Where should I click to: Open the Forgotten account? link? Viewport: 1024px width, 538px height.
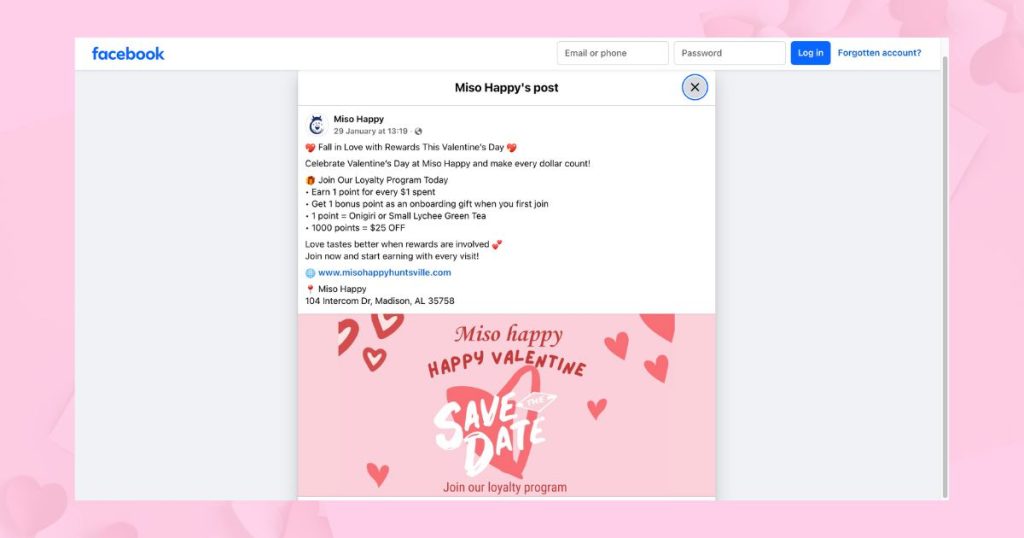(x=879, y=54)
